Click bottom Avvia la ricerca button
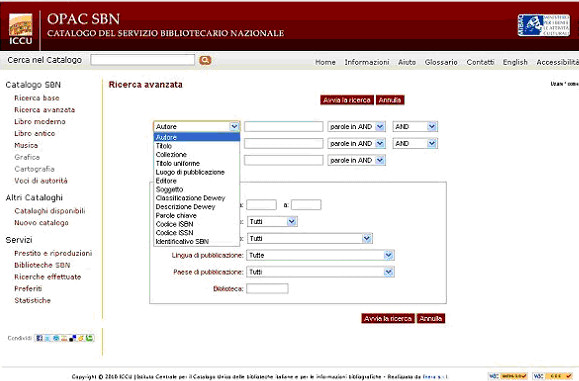 (x=388, y=319)
